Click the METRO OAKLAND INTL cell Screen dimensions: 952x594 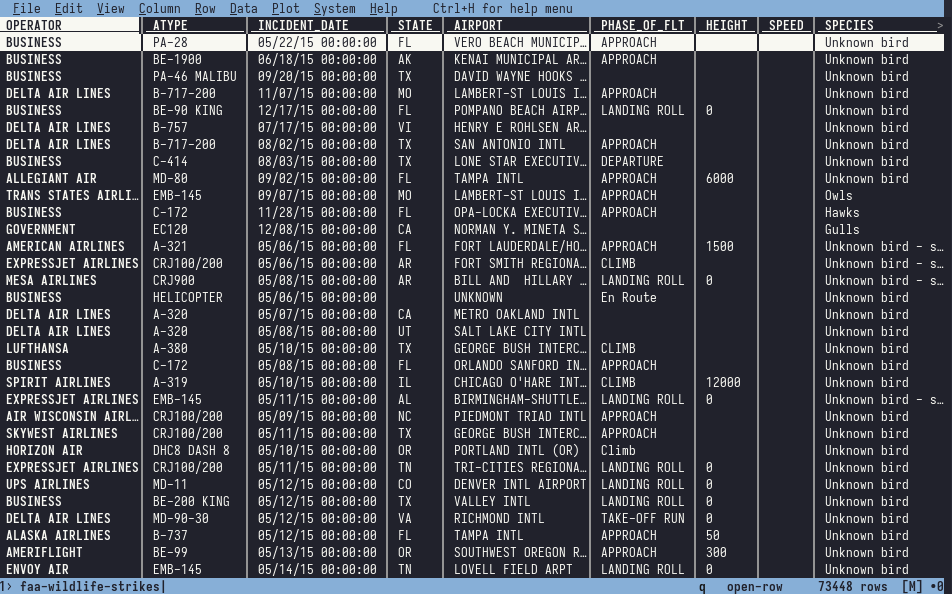517,315
